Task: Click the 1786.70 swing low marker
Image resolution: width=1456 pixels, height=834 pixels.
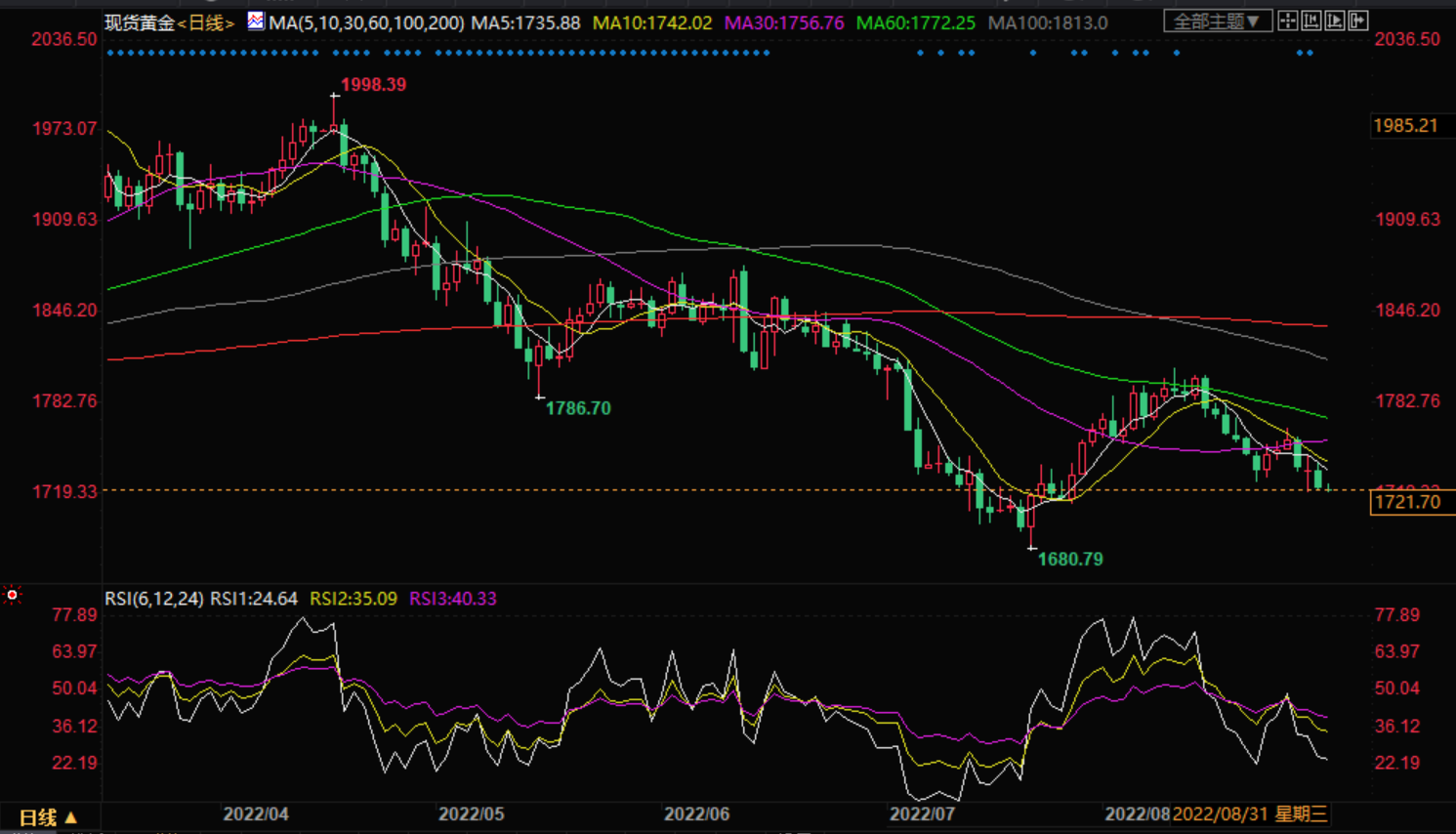Action: pyautogui.click(x=578, y=408)
